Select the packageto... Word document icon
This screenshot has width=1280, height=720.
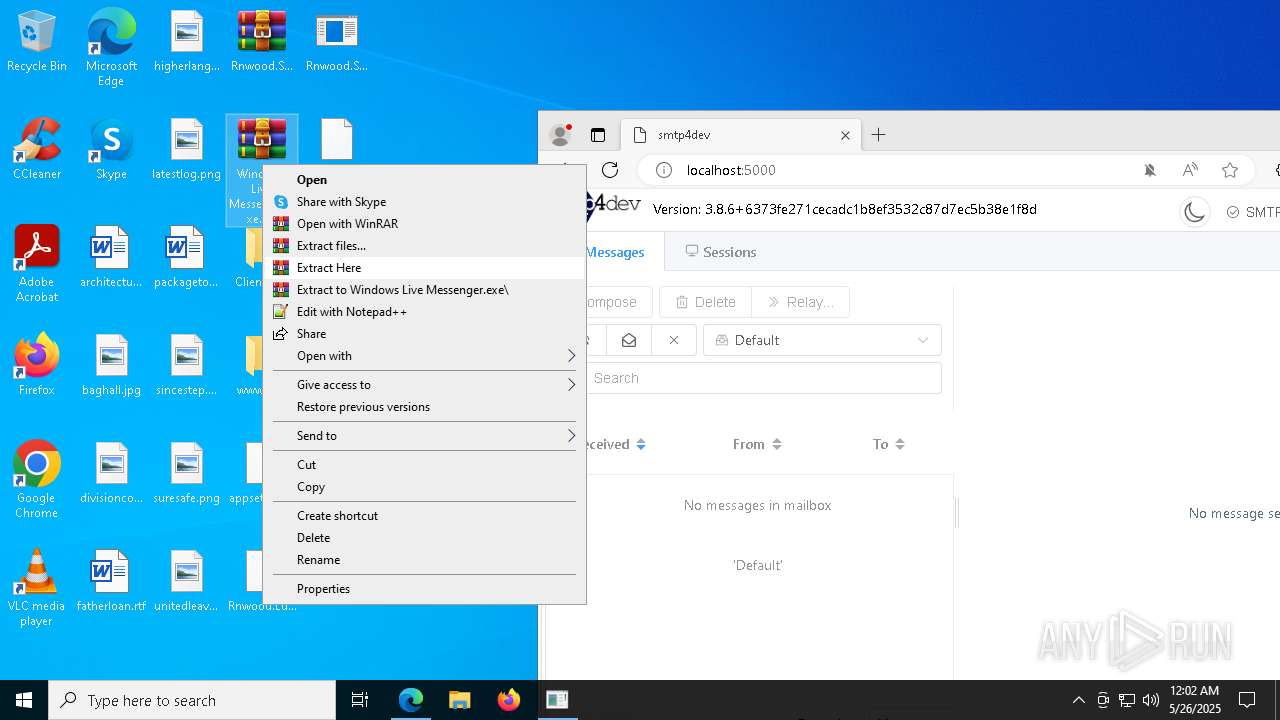pyautogui.click(x=187, y=258)
